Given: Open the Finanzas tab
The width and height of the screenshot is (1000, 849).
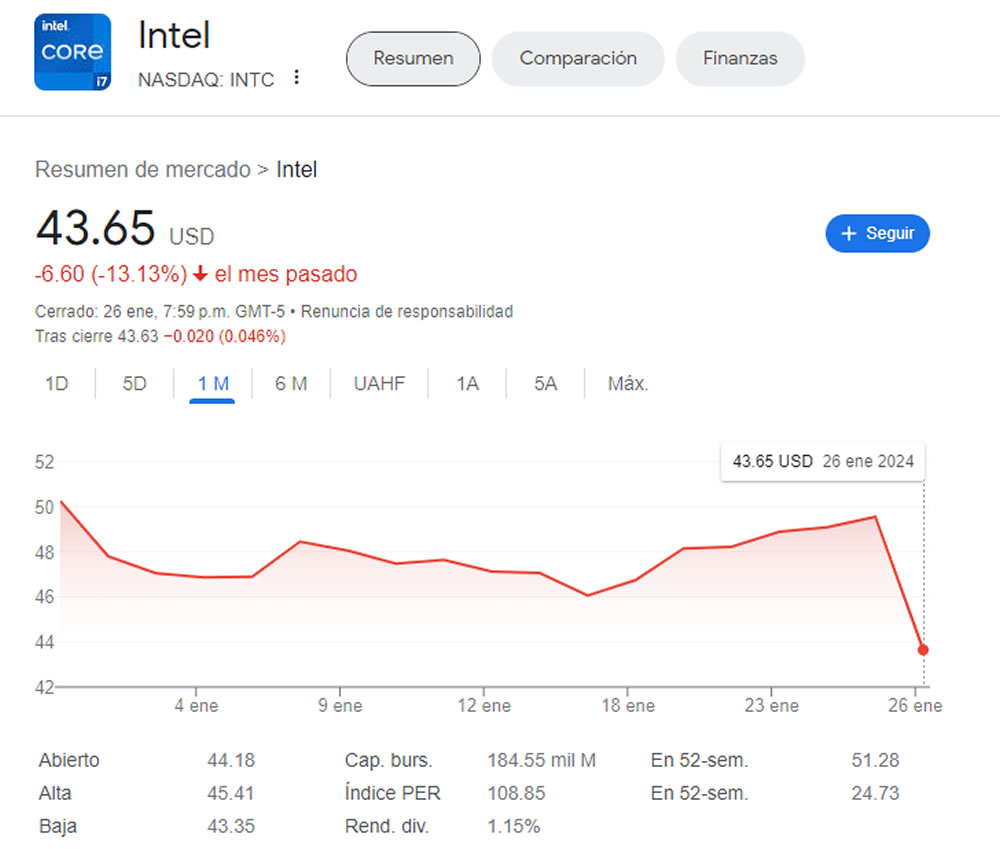Looking at the screenshot, I should click(x=740, y=59).
